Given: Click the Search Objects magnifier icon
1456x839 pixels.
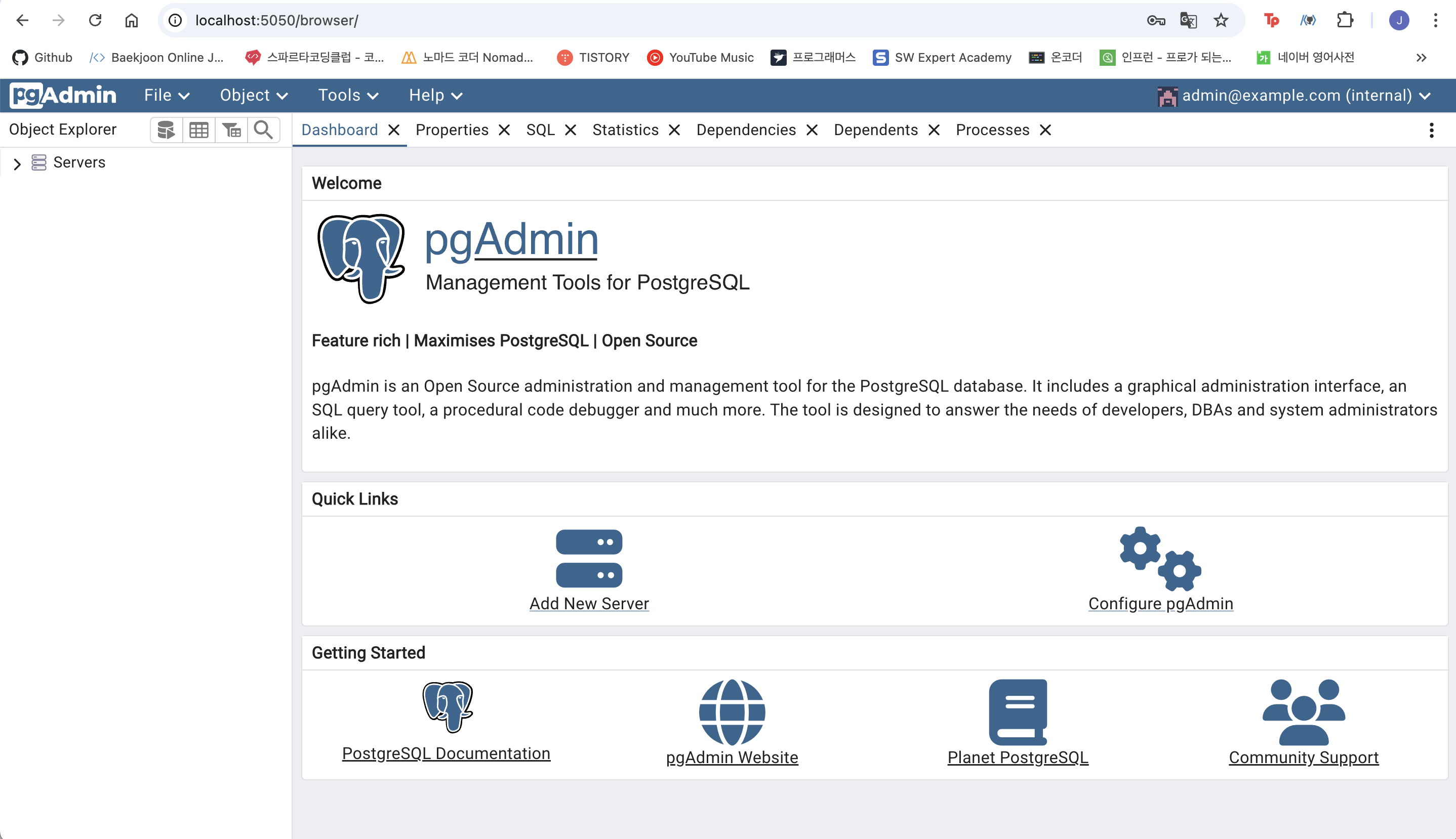Looking at the screenshot, I should (263, 130).
